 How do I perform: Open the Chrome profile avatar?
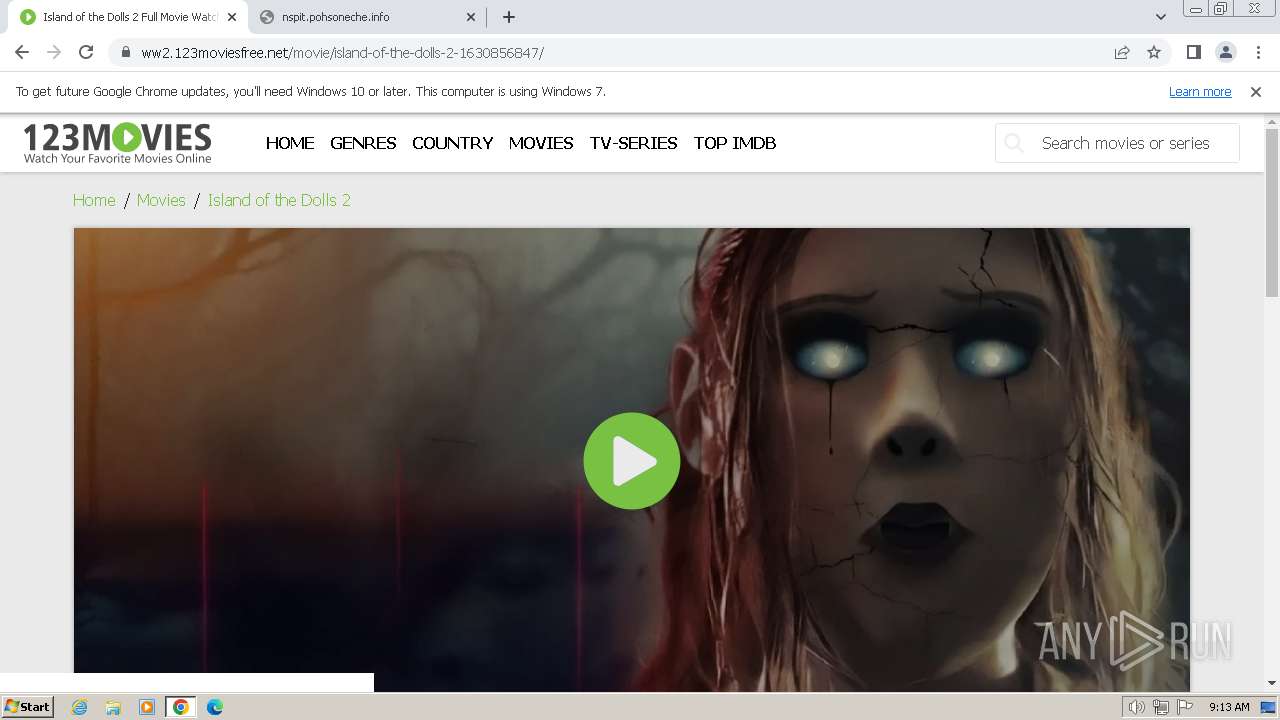coord(1226,52)
